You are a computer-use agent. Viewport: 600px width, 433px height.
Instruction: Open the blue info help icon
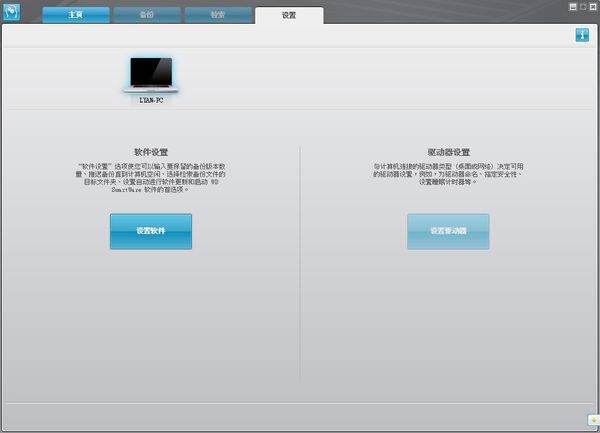point(582,35)
